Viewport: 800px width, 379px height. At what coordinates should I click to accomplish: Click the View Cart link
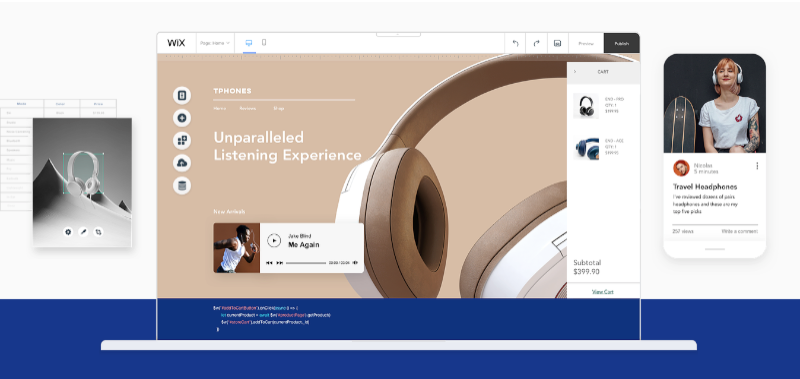coord(603,292)
